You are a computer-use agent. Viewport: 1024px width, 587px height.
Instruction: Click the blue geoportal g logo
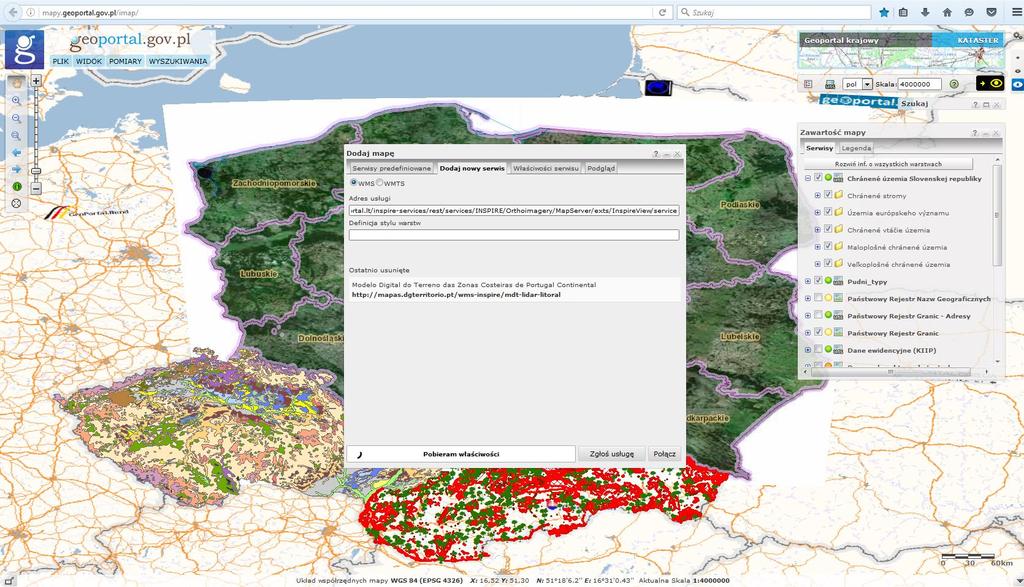point(25,49)
